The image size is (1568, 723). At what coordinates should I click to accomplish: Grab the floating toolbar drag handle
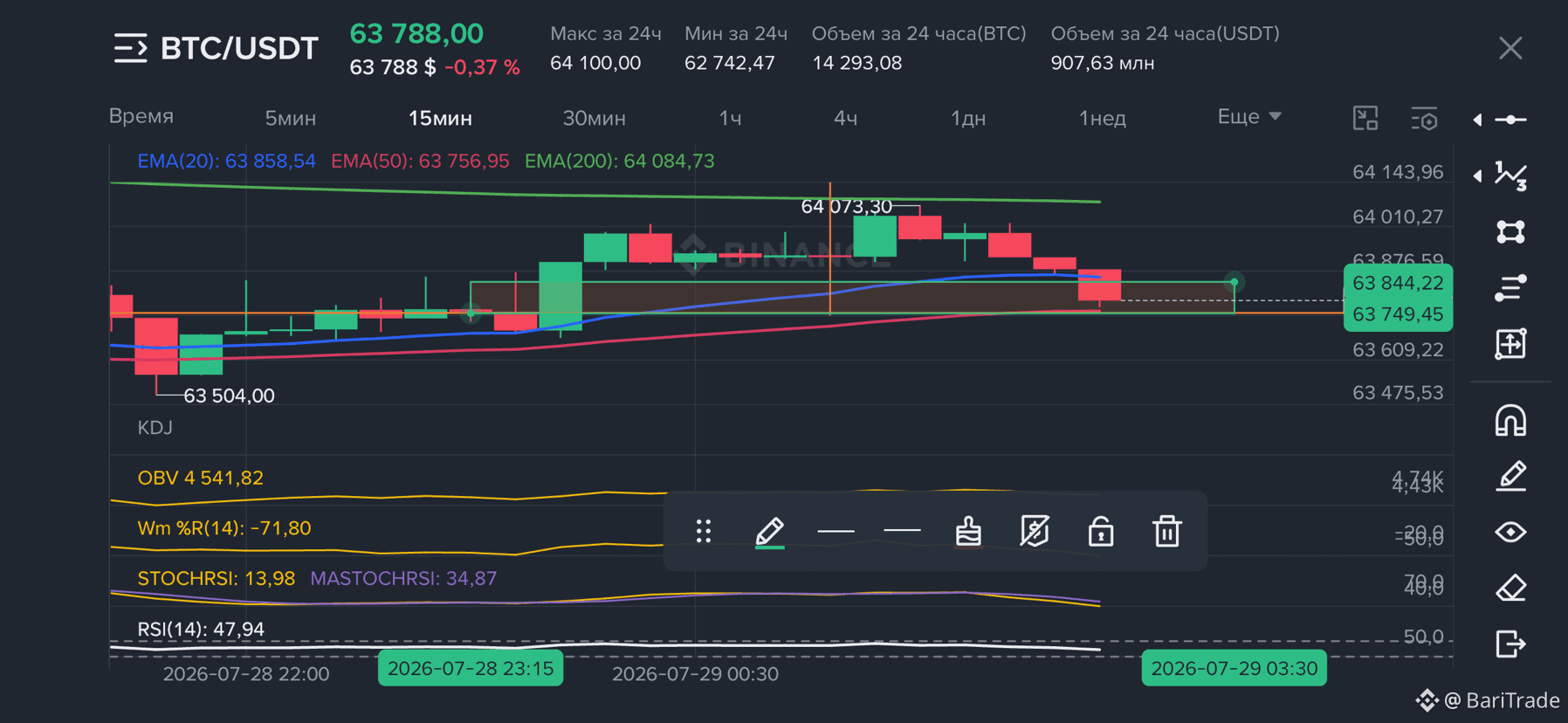click(704, 531)
